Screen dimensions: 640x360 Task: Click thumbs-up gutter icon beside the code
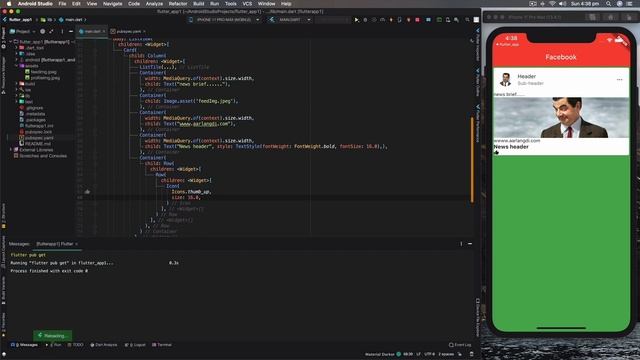87,191
